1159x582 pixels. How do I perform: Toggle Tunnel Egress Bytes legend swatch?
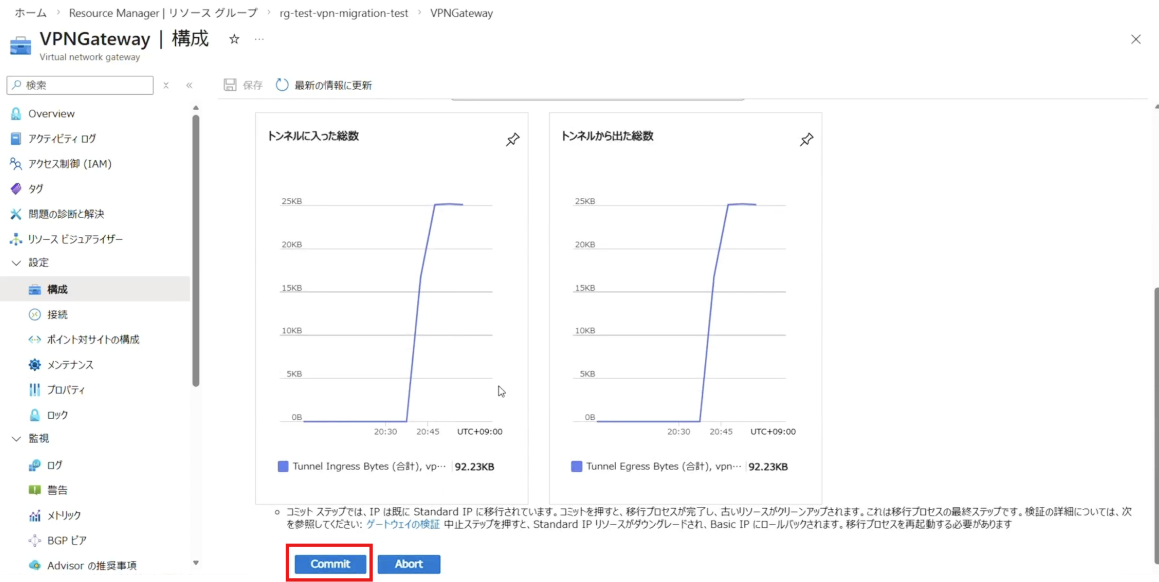tap(576, 466)
